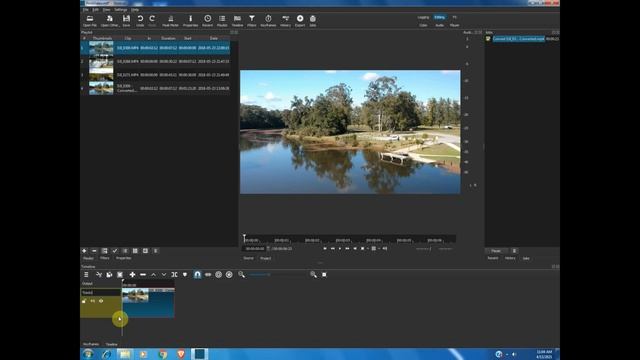The width and height of the screenshot is (640, 360).
Task: Open the History tab in right panel
Action: click(510, 258)
